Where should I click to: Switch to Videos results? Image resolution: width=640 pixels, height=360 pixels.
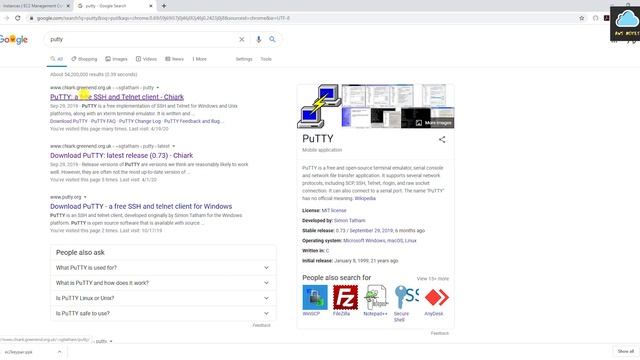click(x=146, y=59)
